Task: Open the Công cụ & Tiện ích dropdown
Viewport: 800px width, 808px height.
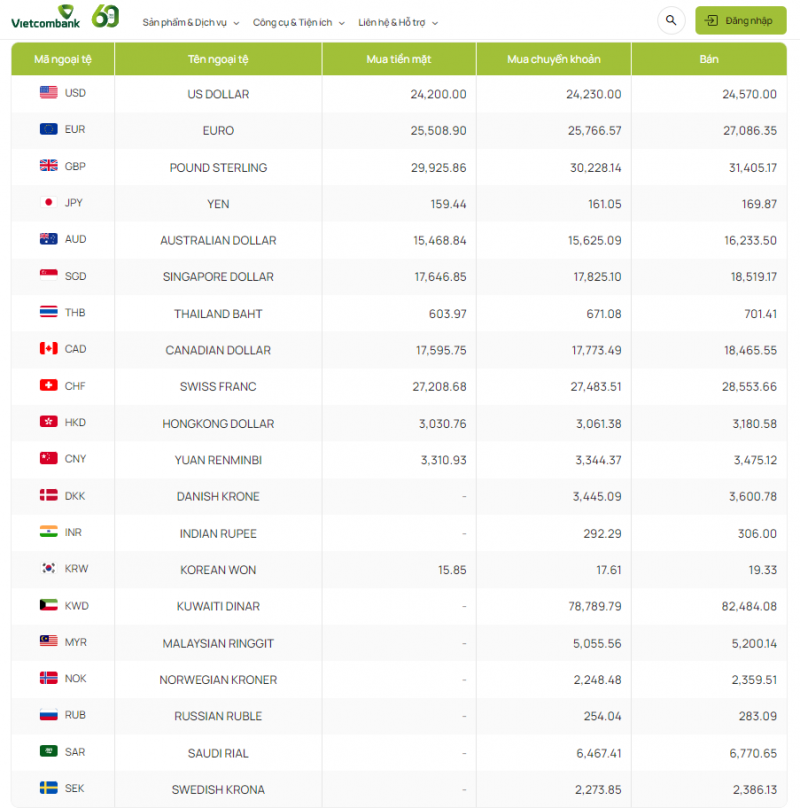Action: point(298,22)
